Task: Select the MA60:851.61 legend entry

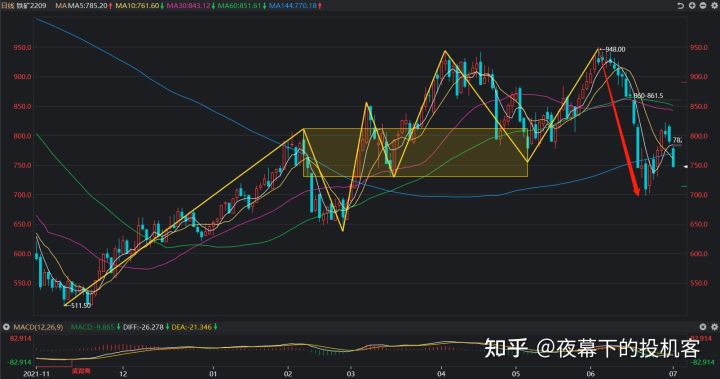Action: (239, 6)
